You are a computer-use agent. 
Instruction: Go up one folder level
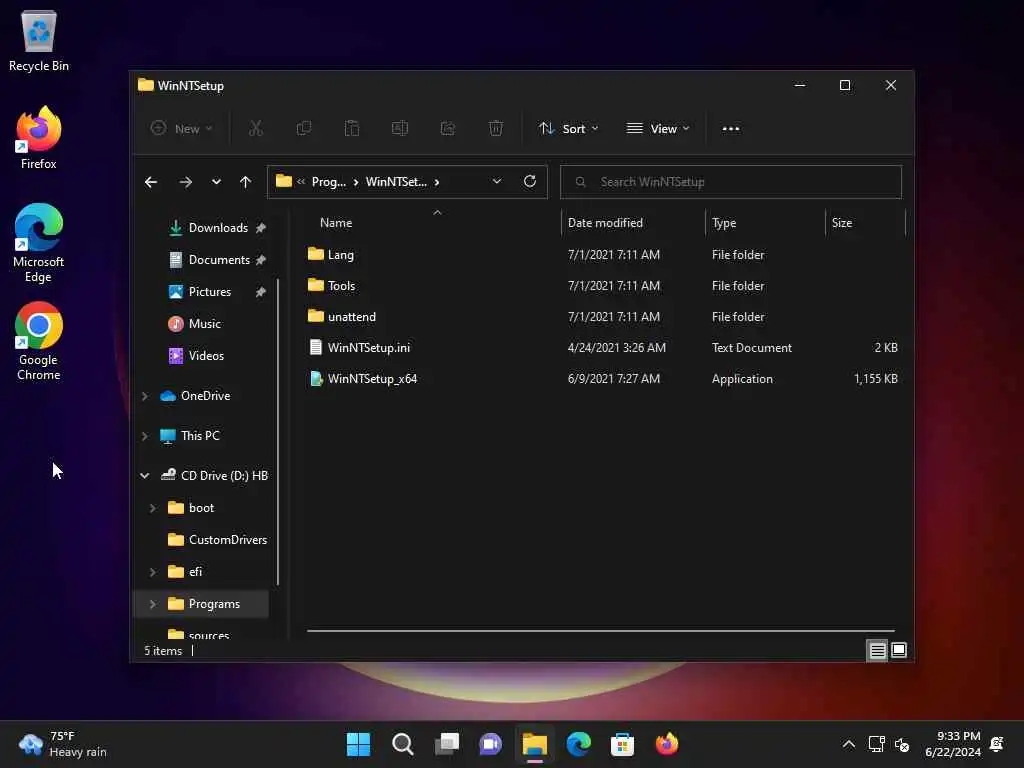[x=246, y=182]
